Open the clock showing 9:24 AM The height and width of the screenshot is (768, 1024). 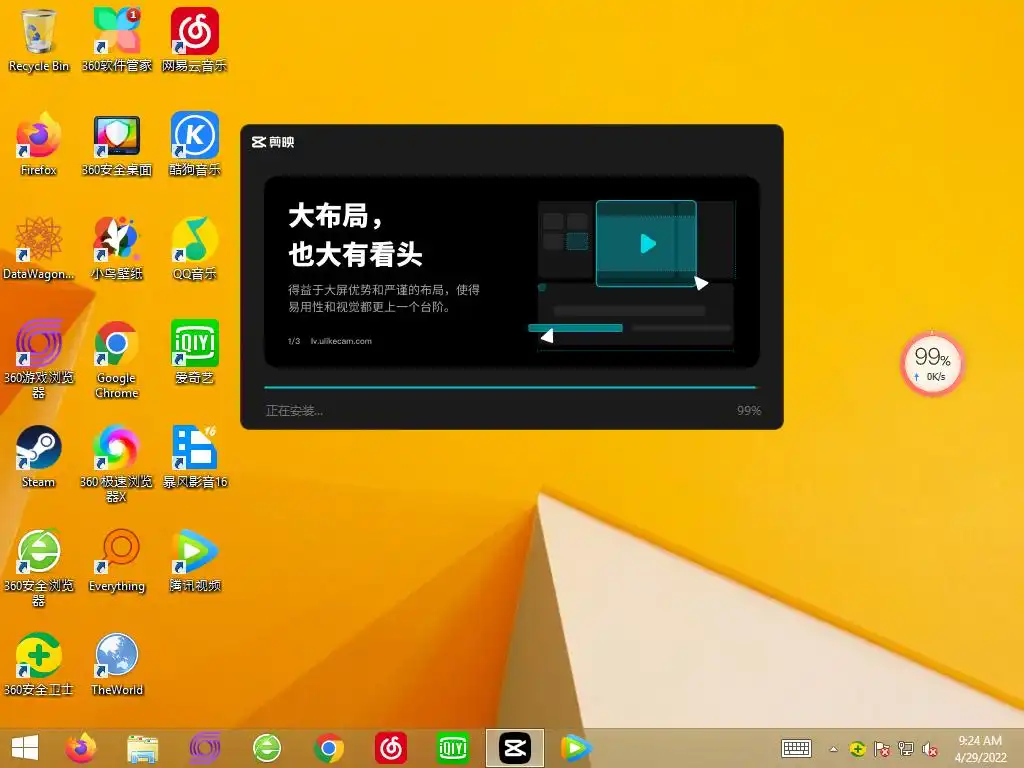(980, 749)
